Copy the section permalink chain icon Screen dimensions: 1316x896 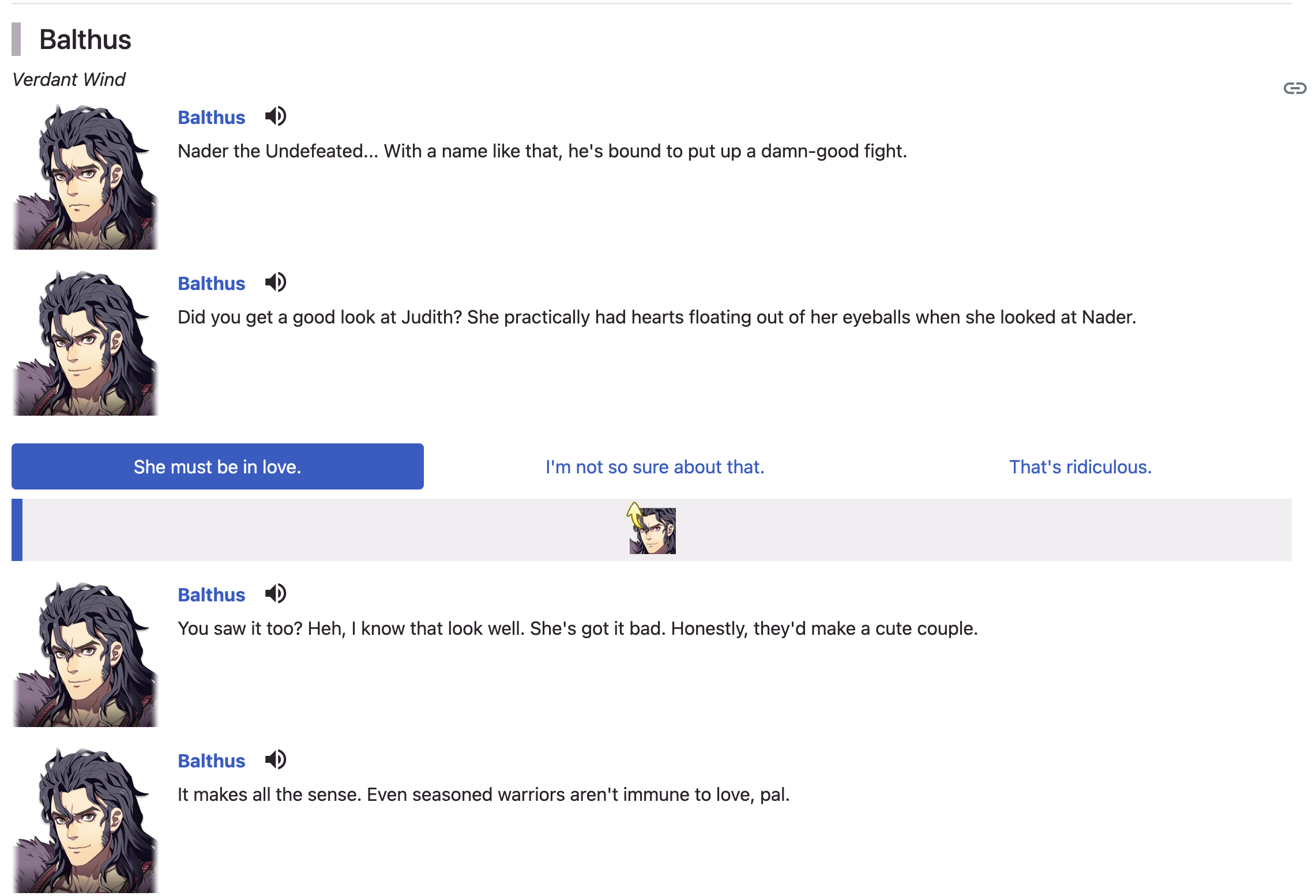click(1295, 88)
